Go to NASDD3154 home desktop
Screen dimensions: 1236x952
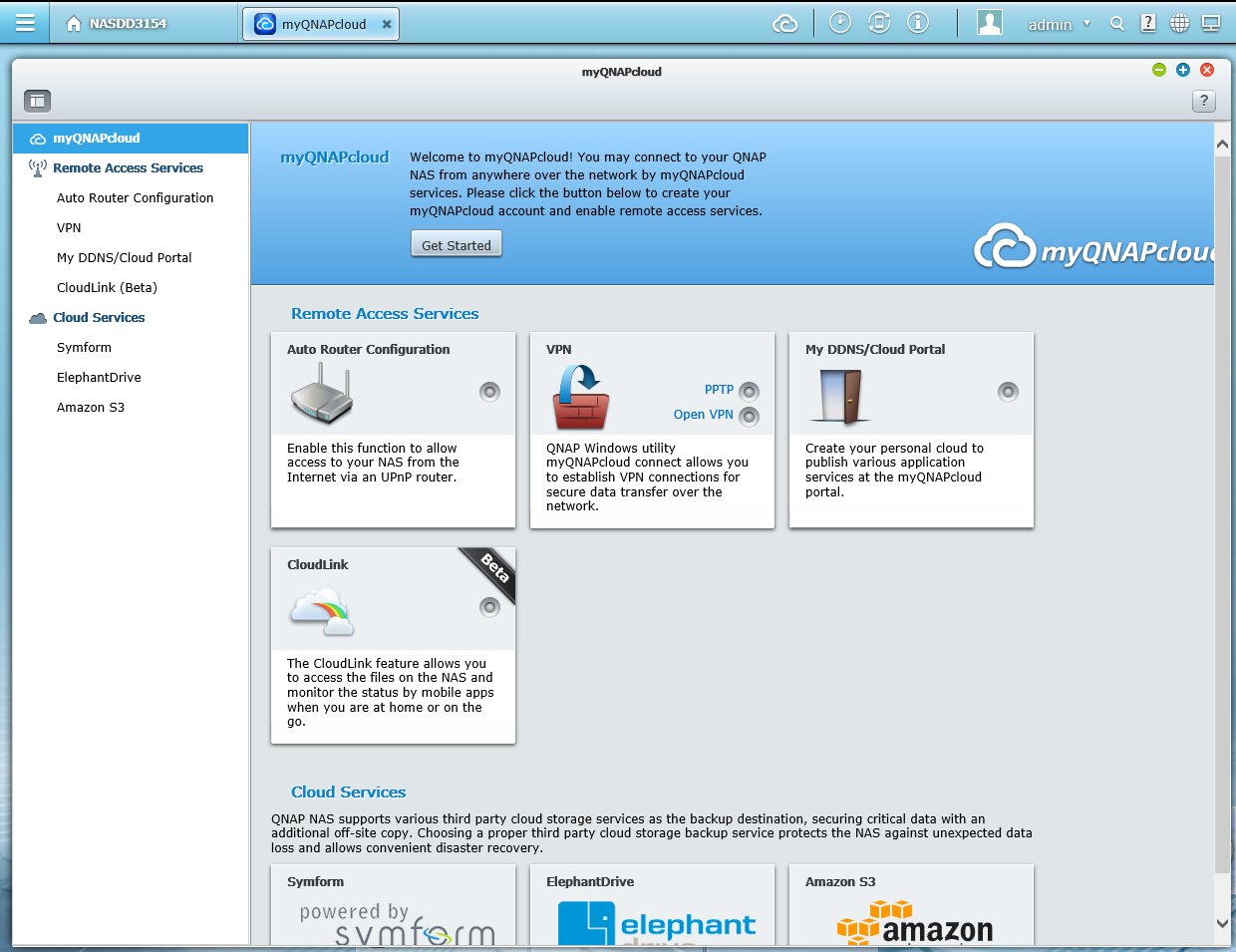point(116,23)
